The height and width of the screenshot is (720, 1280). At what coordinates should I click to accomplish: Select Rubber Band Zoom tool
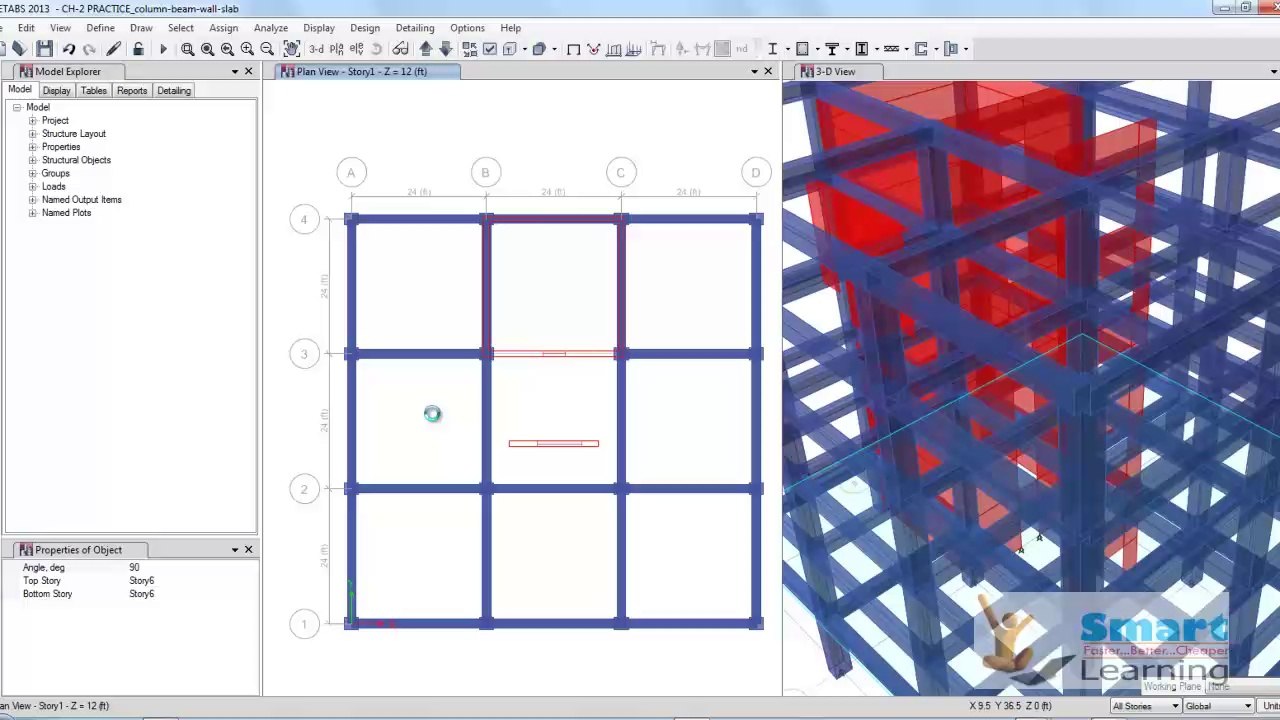(187, 49)
